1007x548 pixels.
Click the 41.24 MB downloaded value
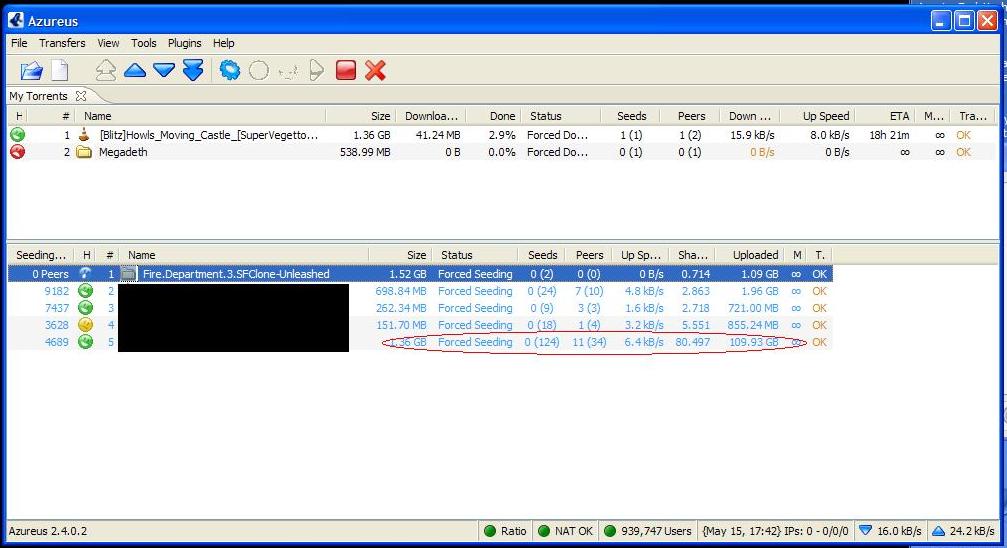click(x=437, y=135)
